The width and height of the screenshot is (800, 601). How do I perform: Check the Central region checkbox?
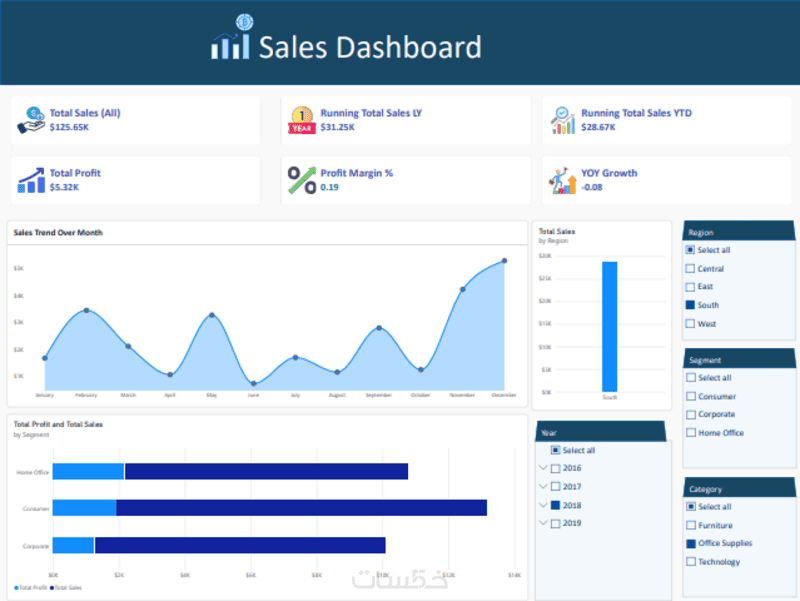pos(690,268)
